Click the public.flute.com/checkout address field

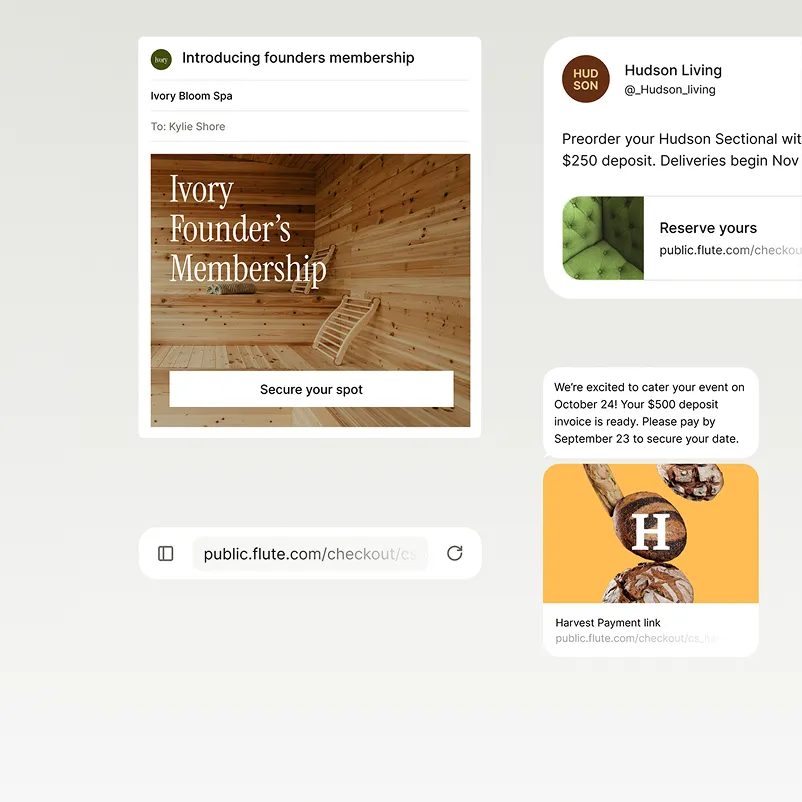pos(310,553)
